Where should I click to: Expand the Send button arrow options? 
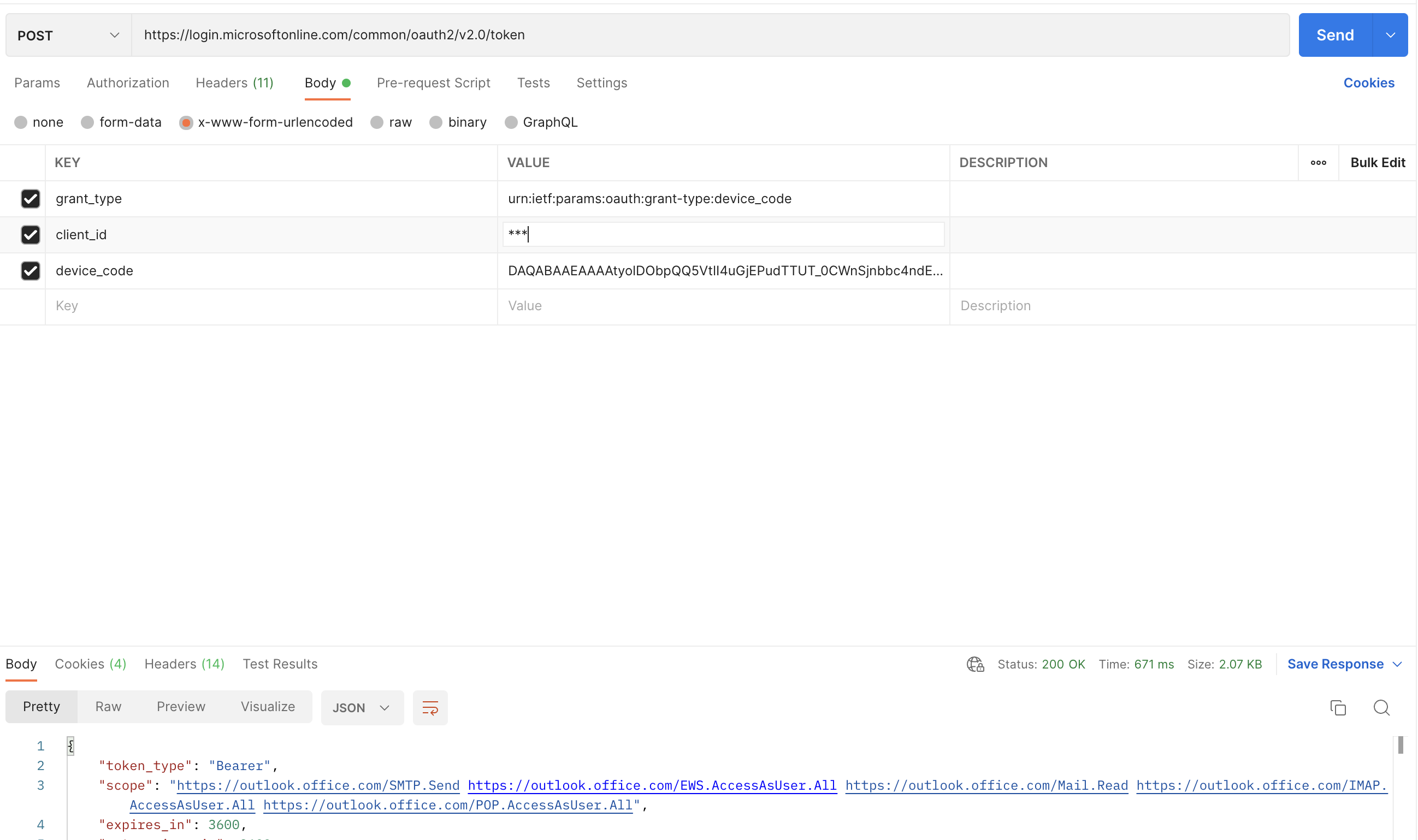pos(1391,35)
